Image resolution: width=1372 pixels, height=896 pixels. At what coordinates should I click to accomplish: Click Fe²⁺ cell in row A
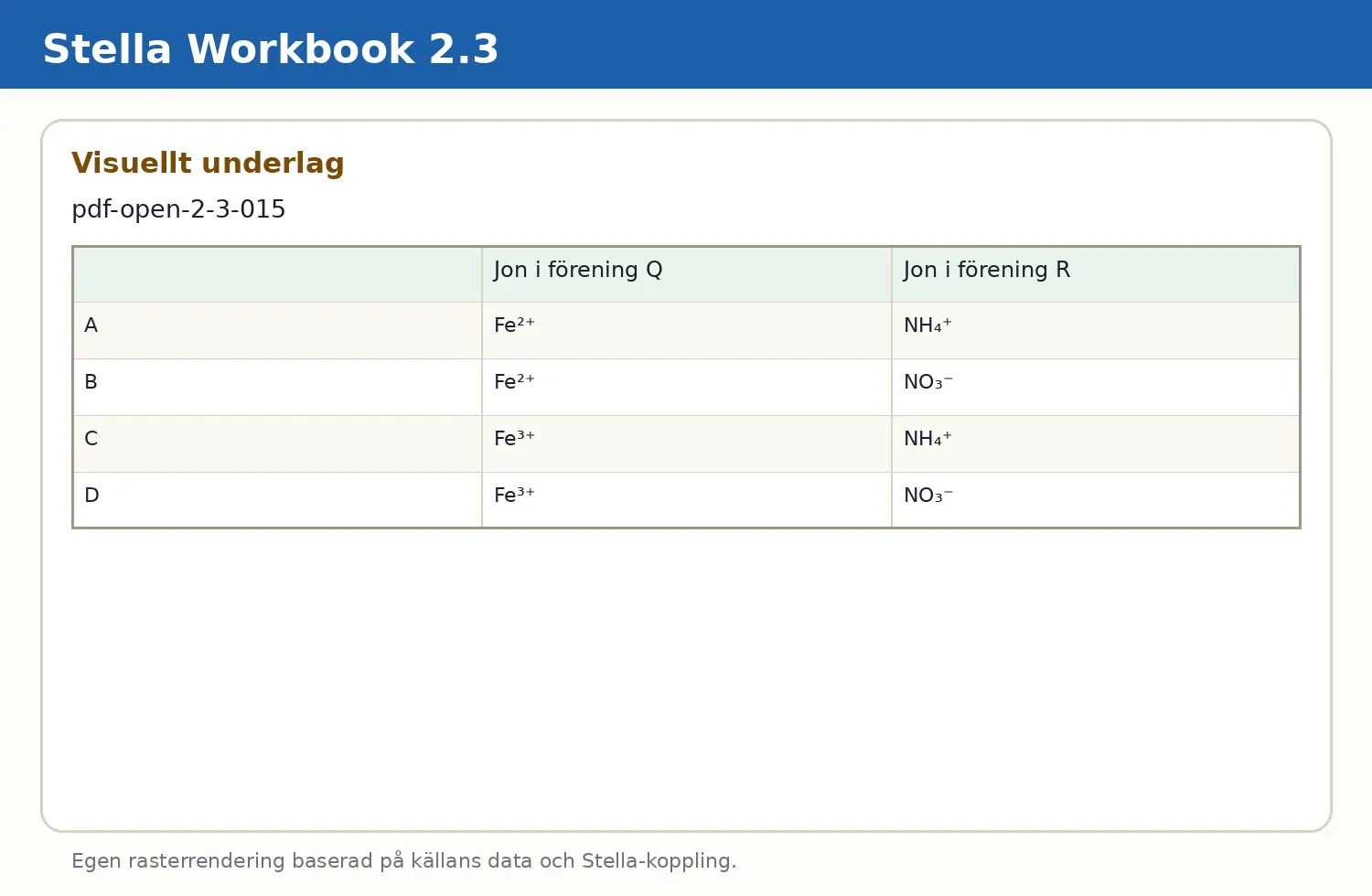[x=687, y=331]
